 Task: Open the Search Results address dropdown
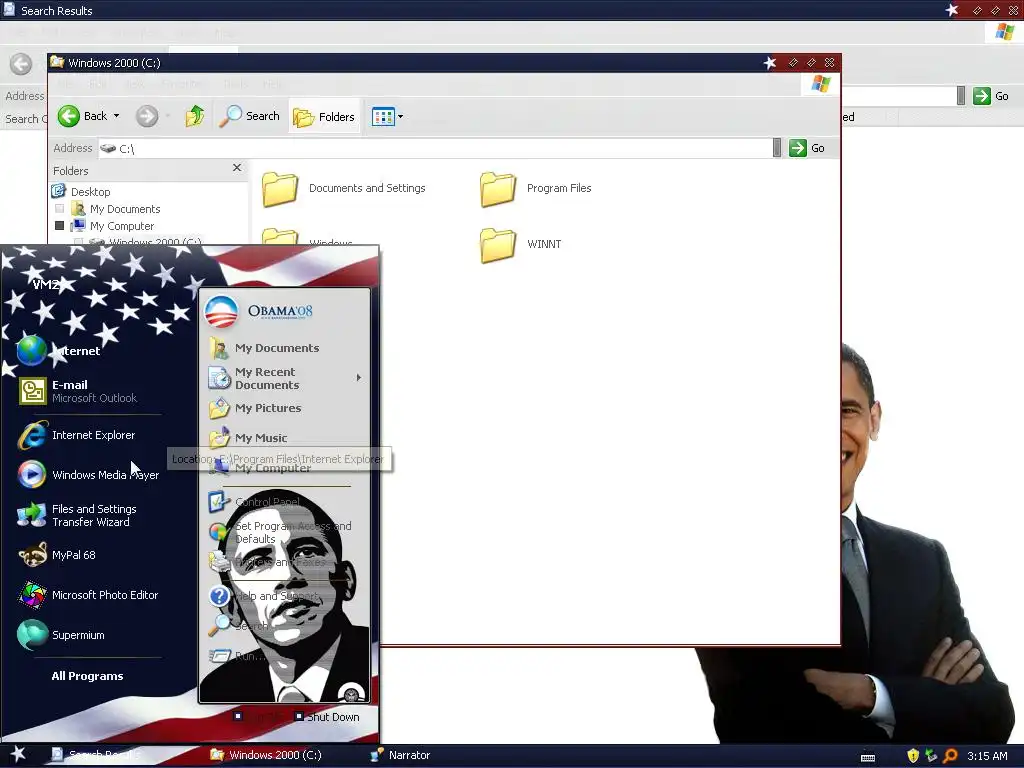point(961,96)
